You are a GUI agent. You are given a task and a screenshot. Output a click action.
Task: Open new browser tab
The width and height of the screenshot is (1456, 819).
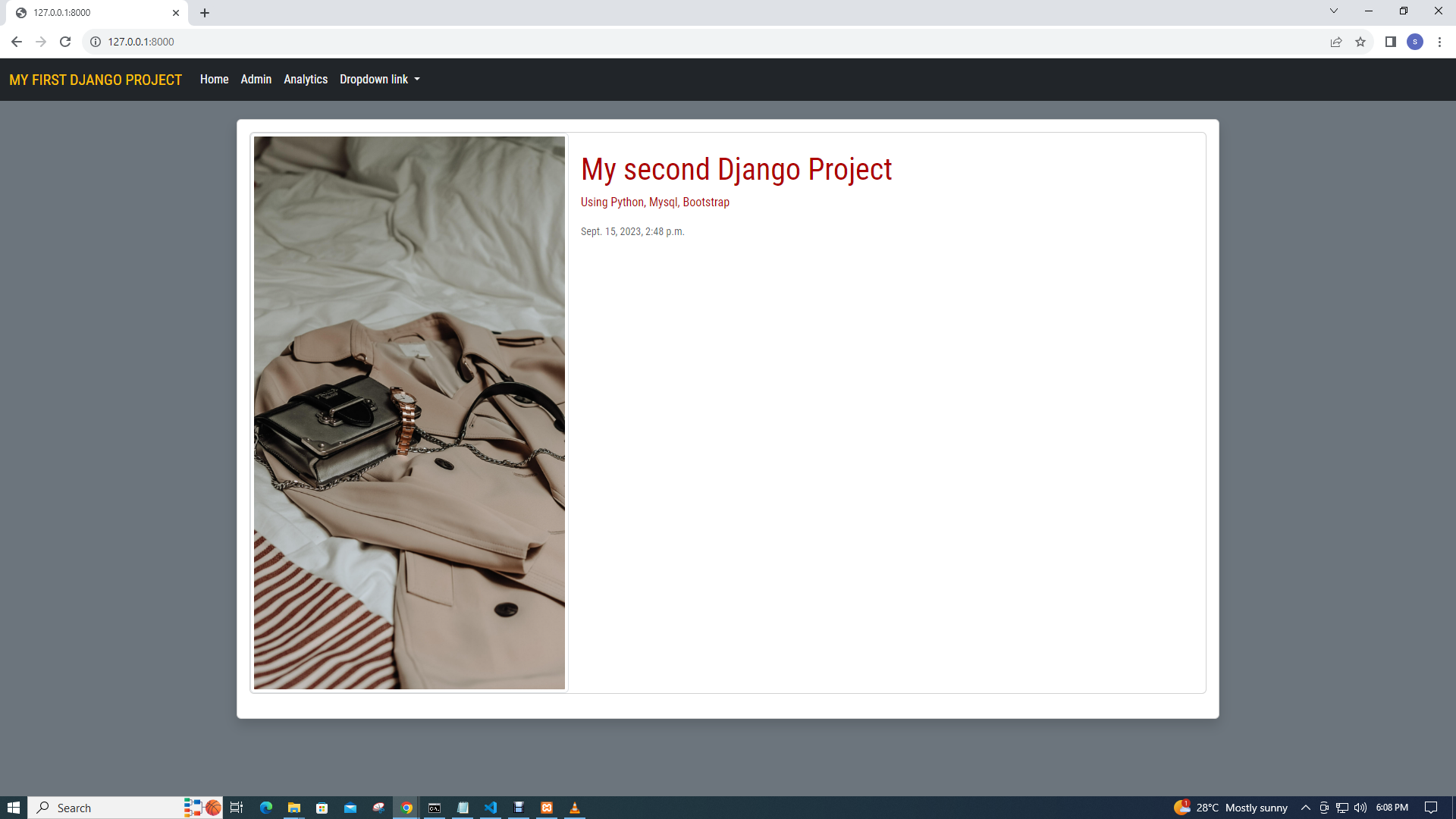coord(205,13)
